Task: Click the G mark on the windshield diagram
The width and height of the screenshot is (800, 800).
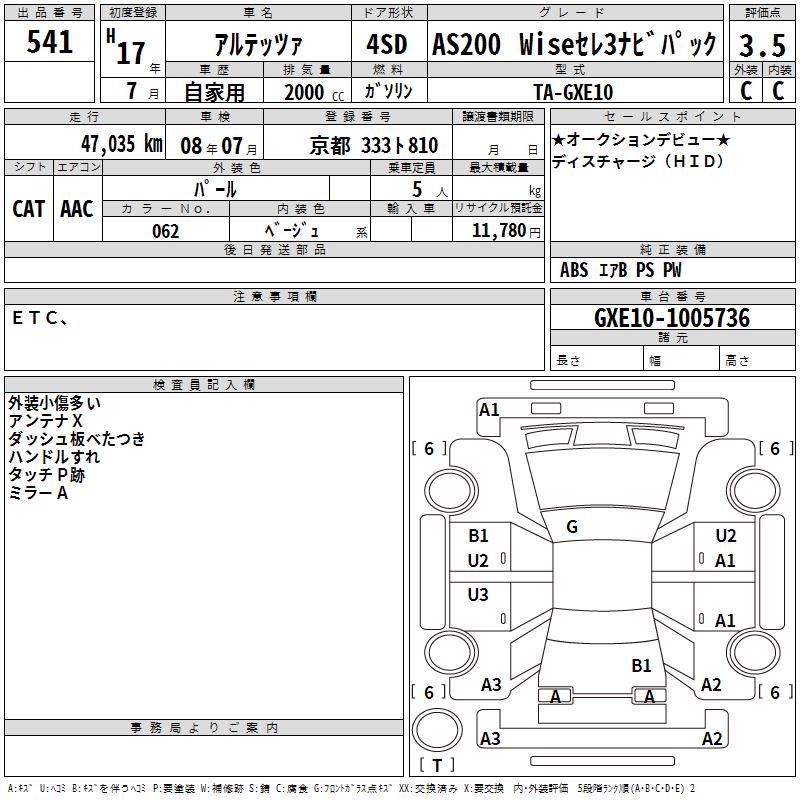Action: point(572,527)
